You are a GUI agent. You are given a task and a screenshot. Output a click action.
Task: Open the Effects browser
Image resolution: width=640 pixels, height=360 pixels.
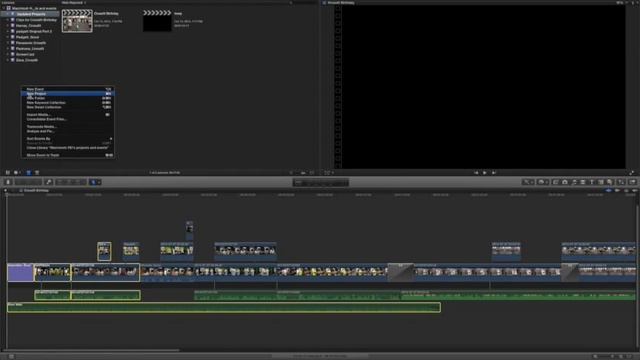(x=556, y=182)
